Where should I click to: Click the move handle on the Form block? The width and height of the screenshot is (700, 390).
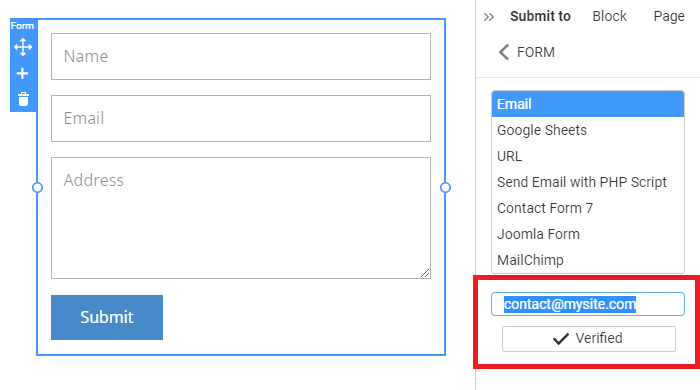(23, 47)
